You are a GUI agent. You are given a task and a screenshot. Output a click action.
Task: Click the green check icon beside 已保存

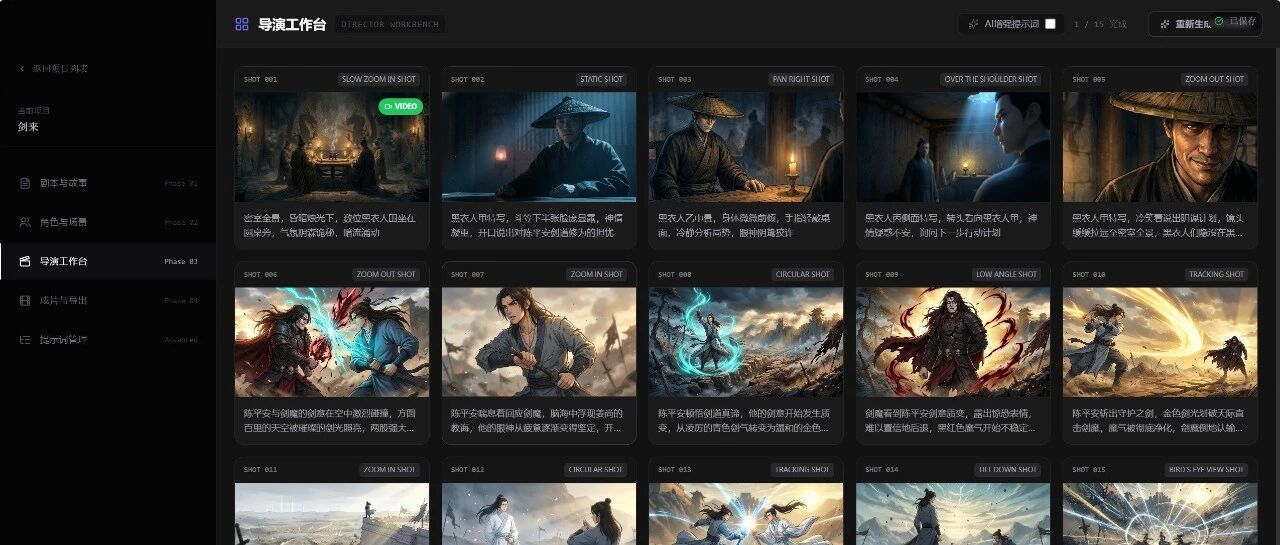tap(1219, 21)
